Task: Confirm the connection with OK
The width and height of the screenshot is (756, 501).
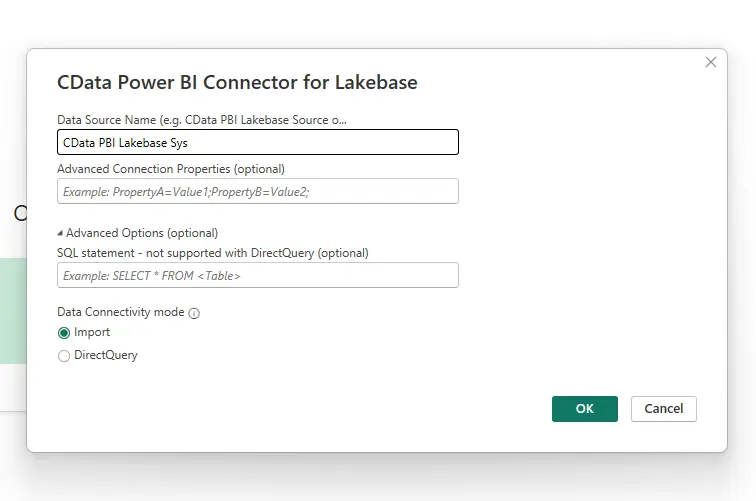Action: tap(584, 408)
